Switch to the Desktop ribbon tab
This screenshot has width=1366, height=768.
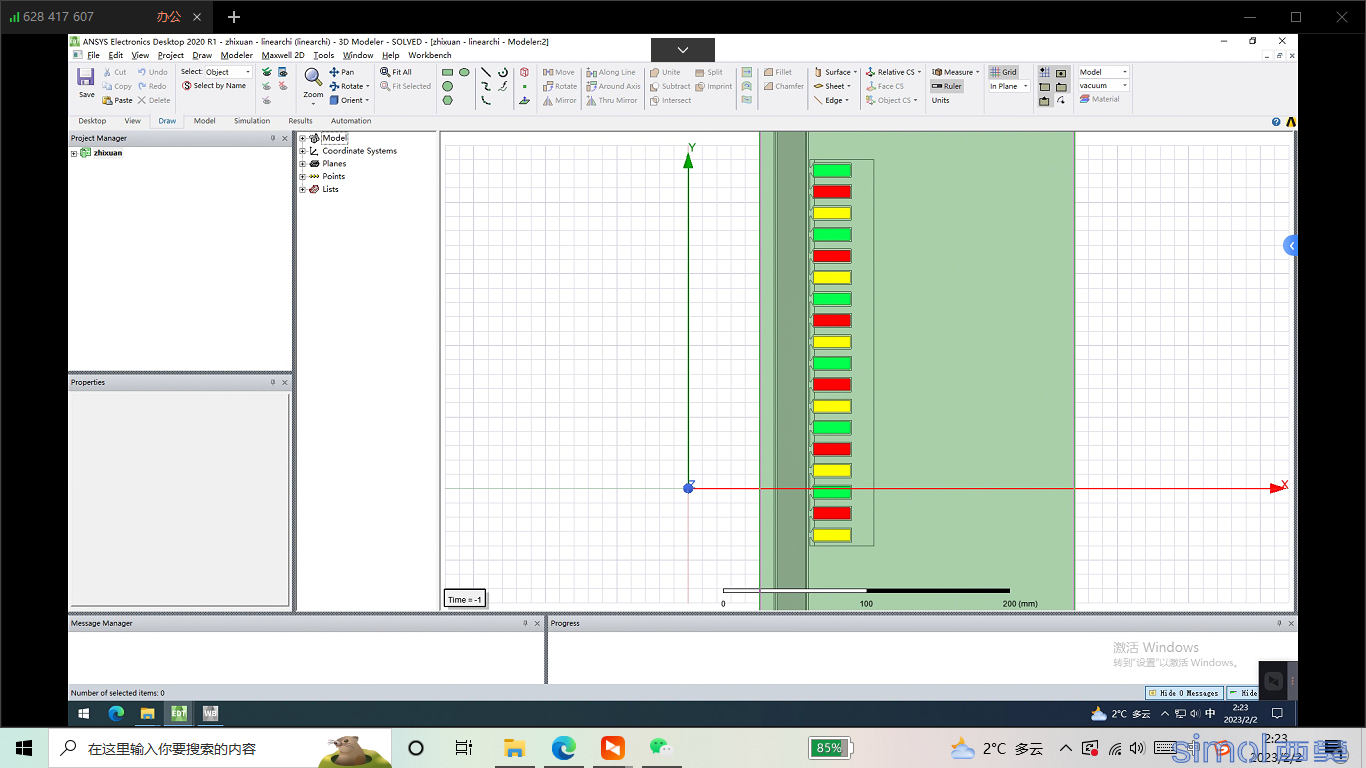tap(92, 121)
